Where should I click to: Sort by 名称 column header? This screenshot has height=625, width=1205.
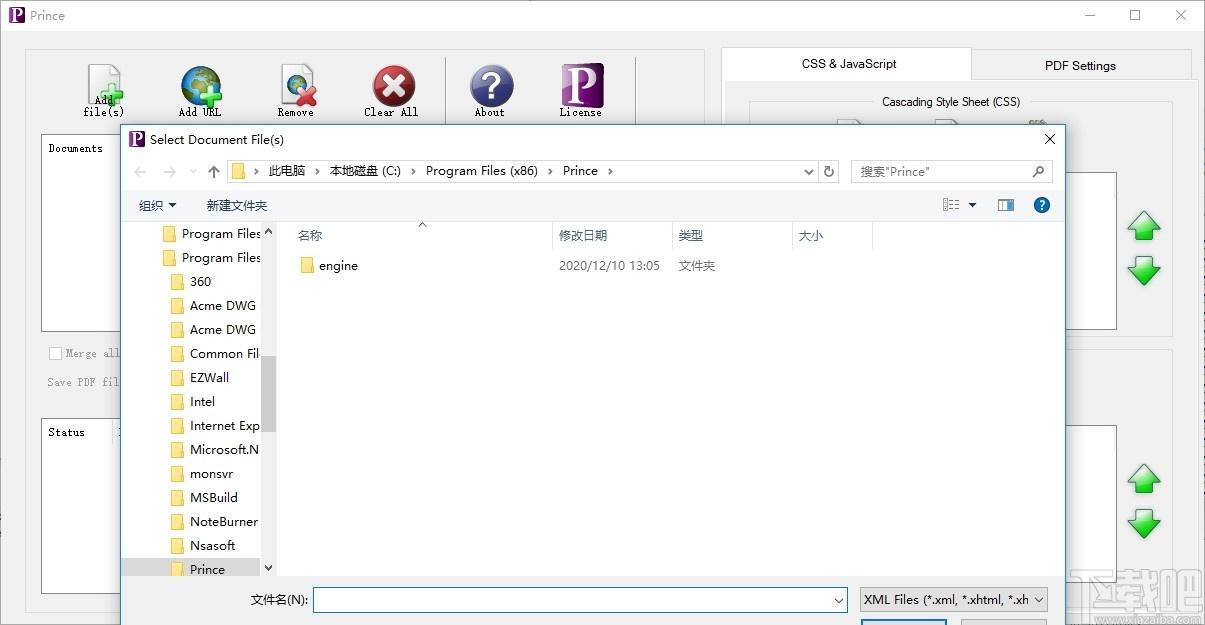[310, 236]
